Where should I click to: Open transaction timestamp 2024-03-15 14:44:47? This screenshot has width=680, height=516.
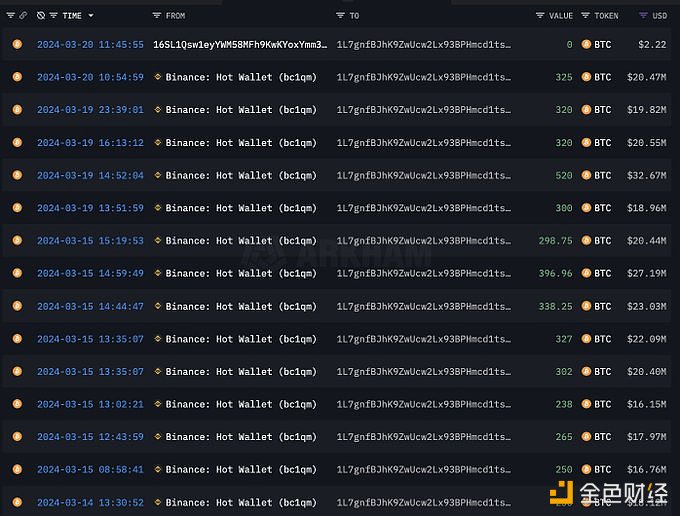[x=90, y=306]
